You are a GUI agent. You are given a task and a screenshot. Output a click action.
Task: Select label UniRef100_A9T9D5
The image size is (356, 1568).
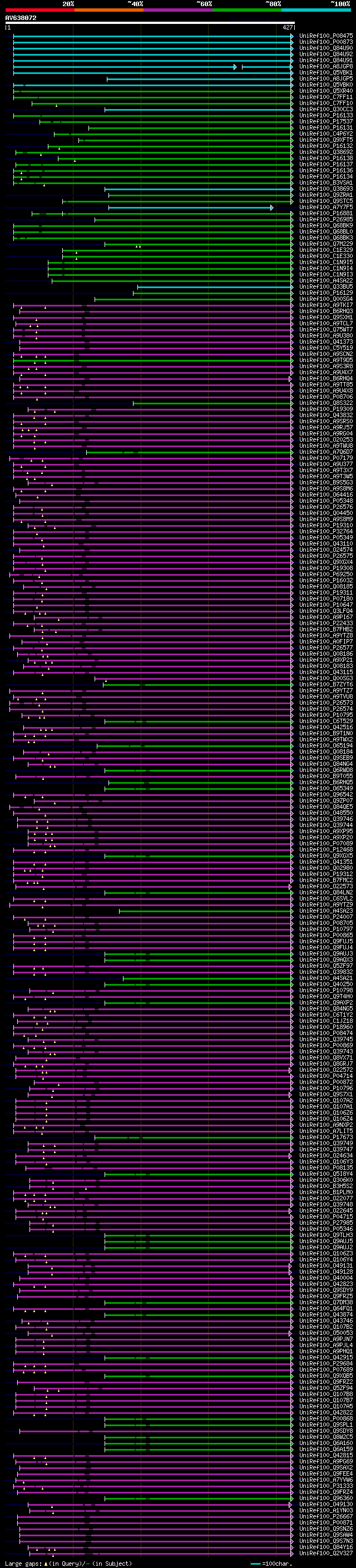(x=326, y=360)
